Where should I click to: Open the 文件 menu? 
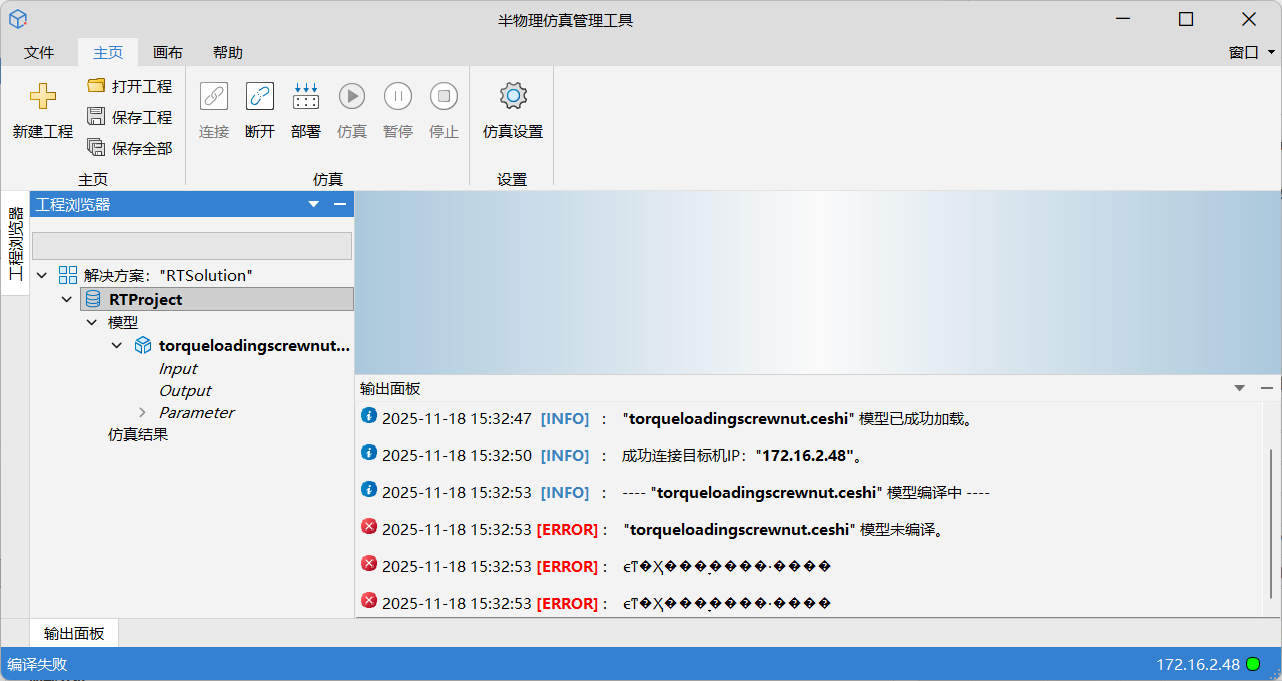39,53
